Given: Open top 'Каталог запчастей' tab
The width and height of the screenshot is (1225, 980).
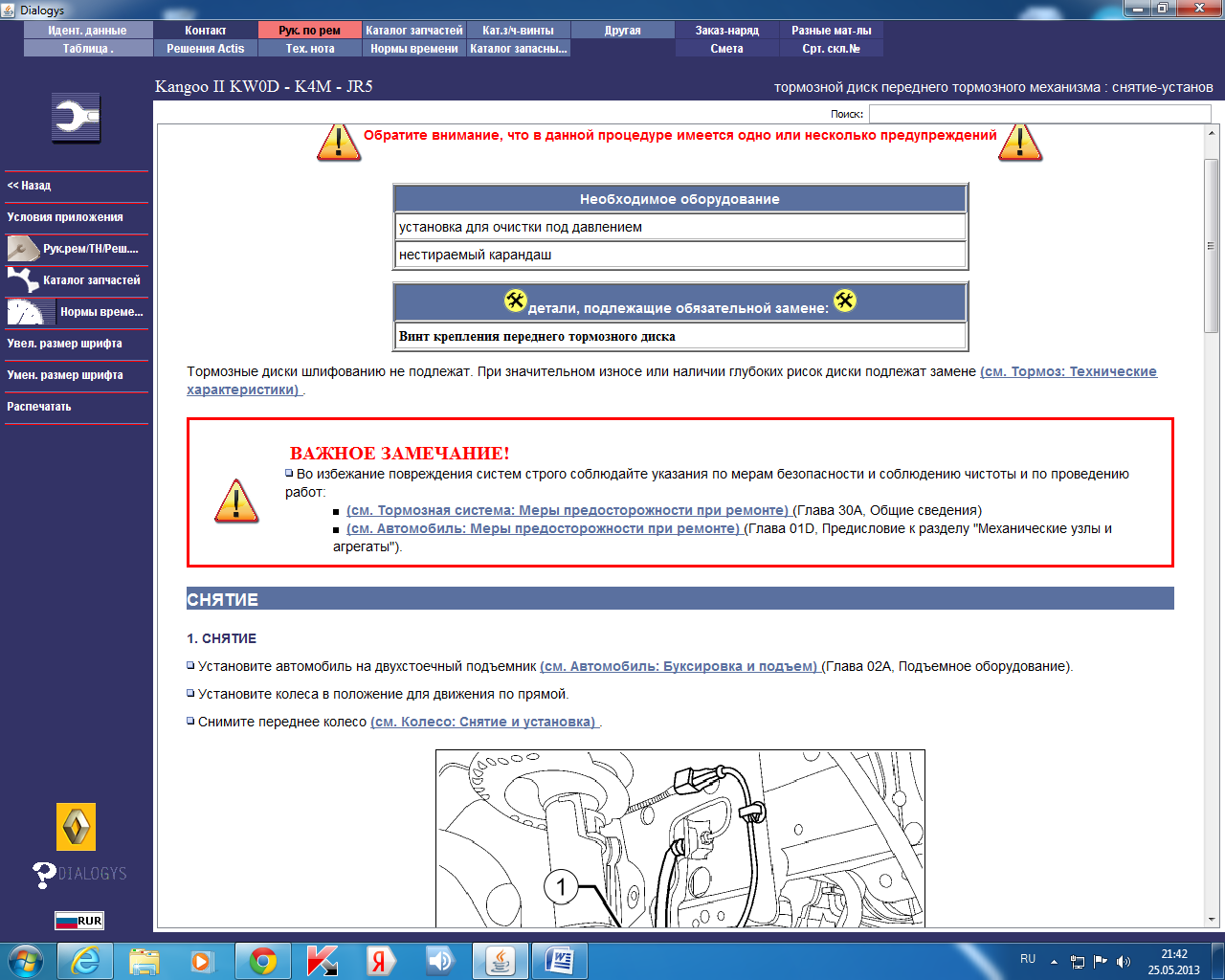Looking at the screenshot, I should (x=414, y=31).
